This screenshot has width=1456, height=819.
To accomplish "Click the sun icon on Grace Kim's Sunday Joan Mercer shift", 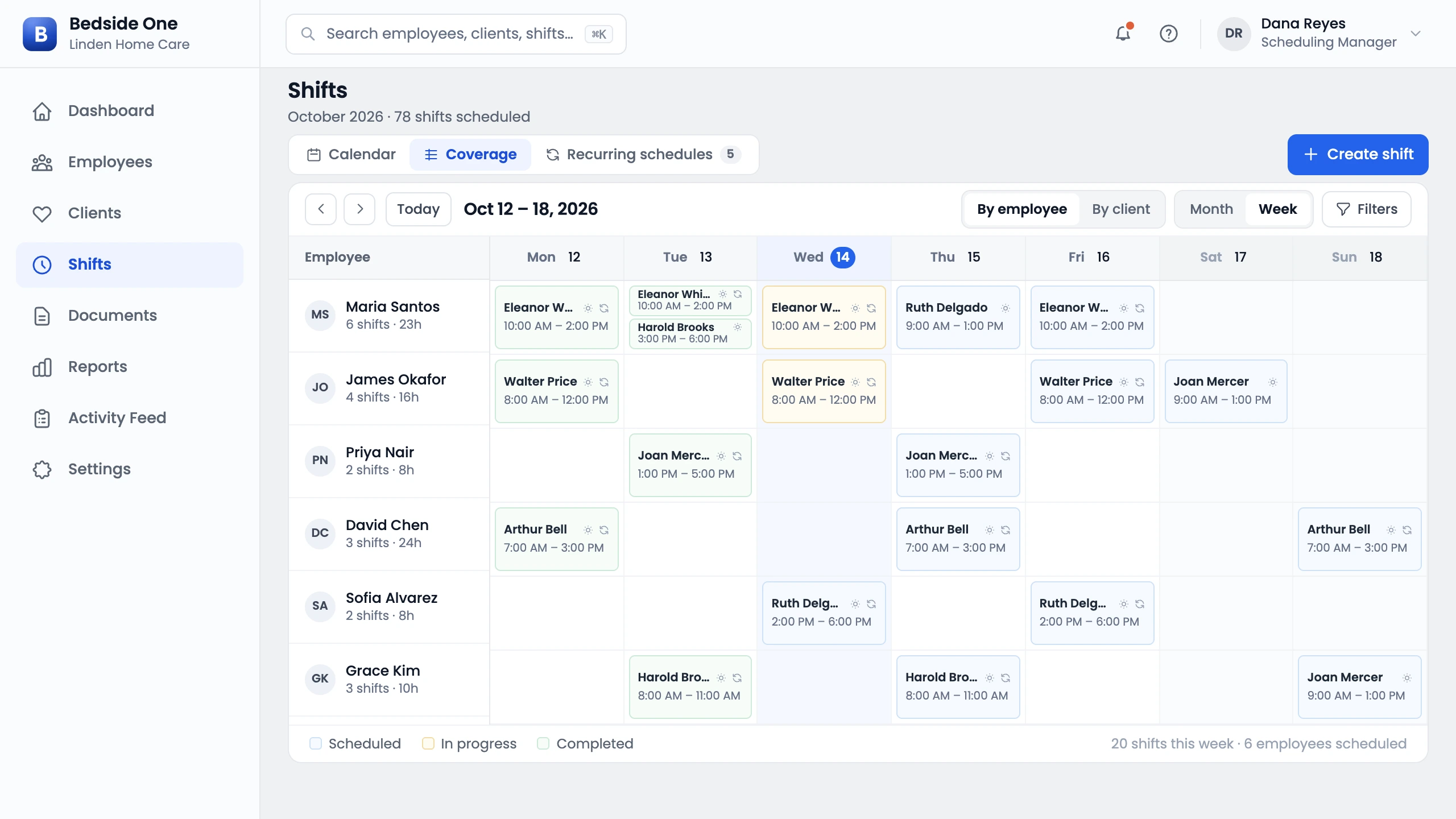I will click(x=1407, y=678).
